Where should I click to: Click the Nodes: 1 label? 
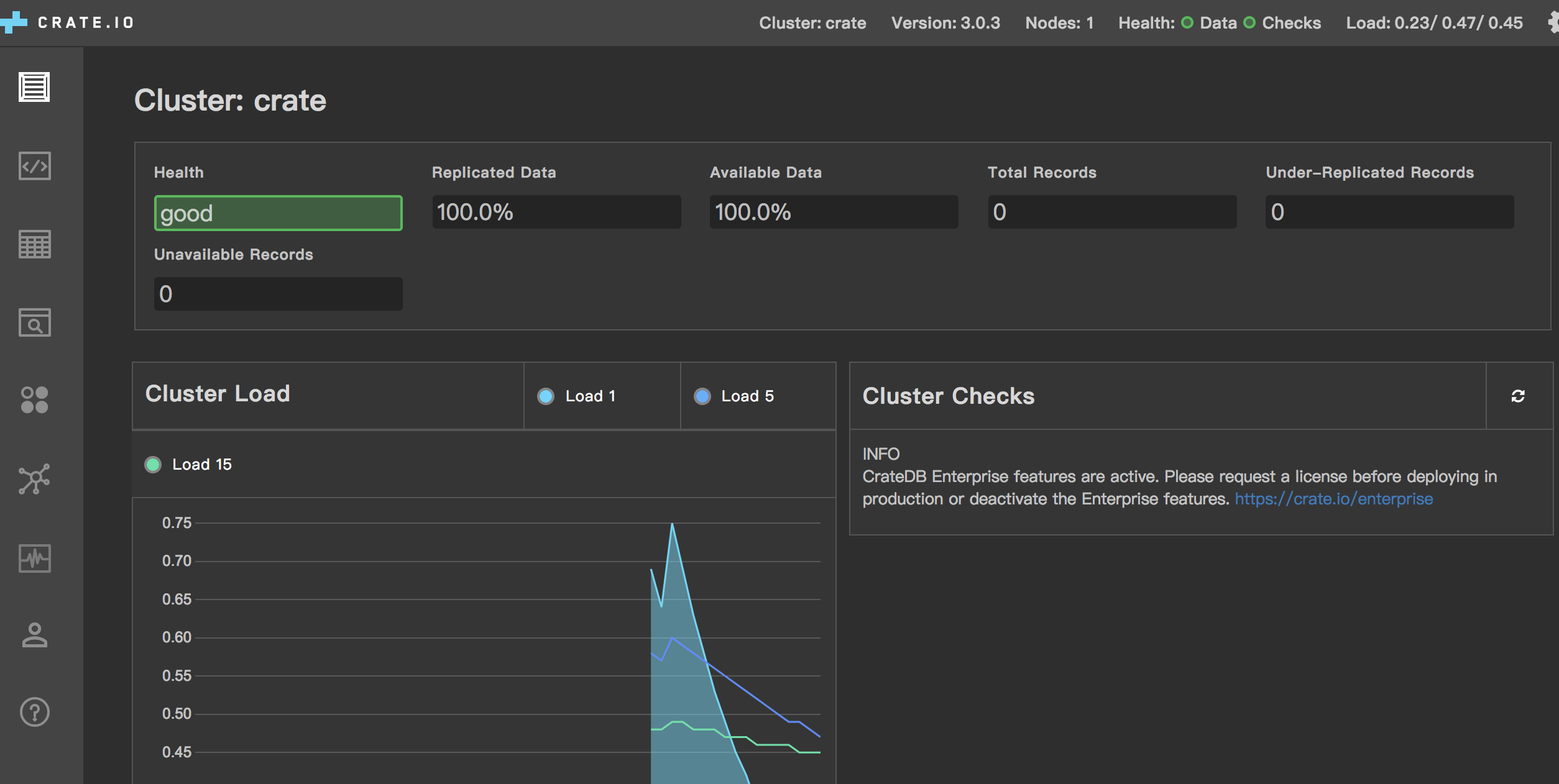1059,23
